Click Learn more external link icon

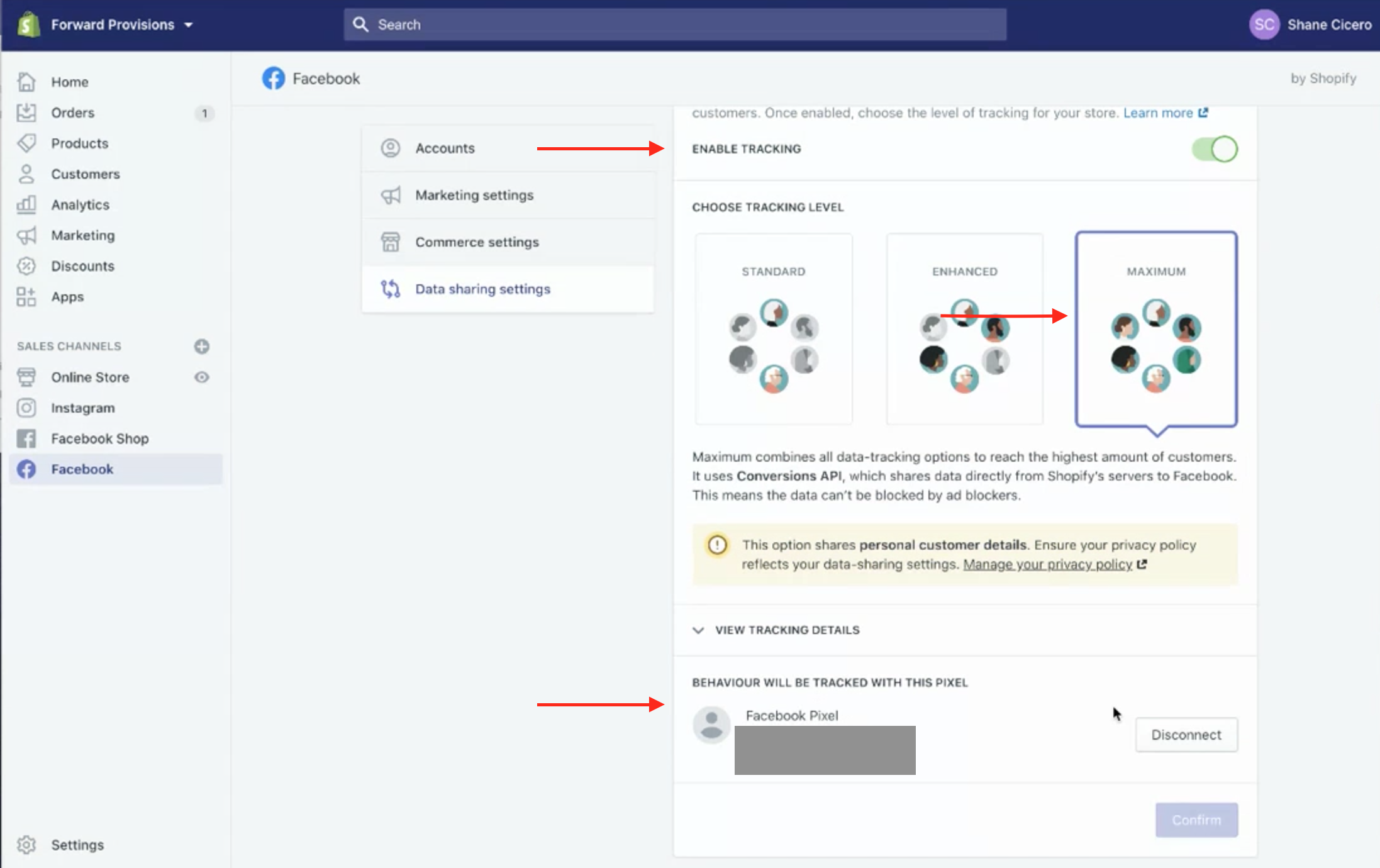[1203, 113]
